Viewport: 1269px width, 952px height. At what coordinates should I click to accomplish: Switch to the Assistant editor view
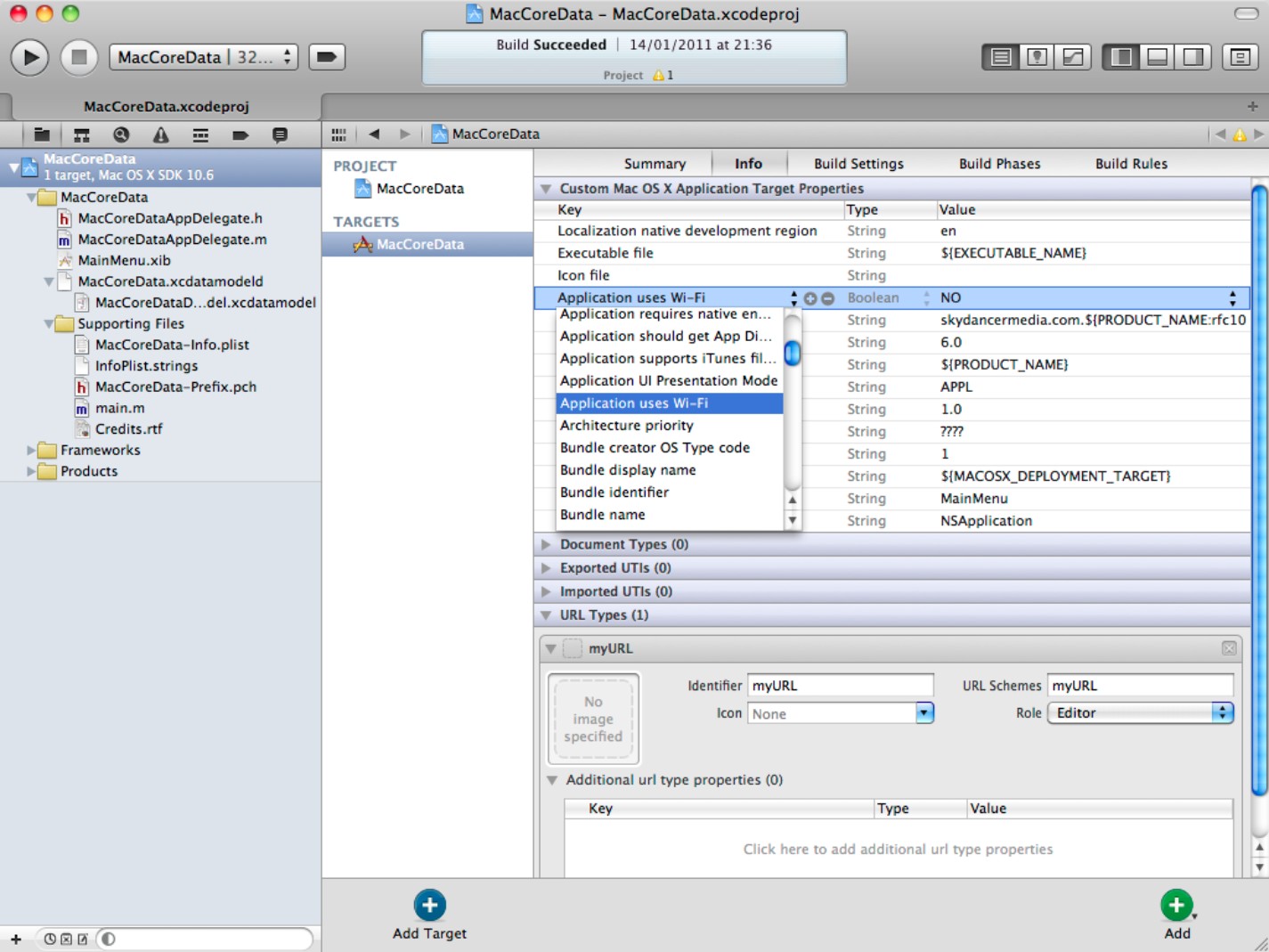pos(1037,57)
